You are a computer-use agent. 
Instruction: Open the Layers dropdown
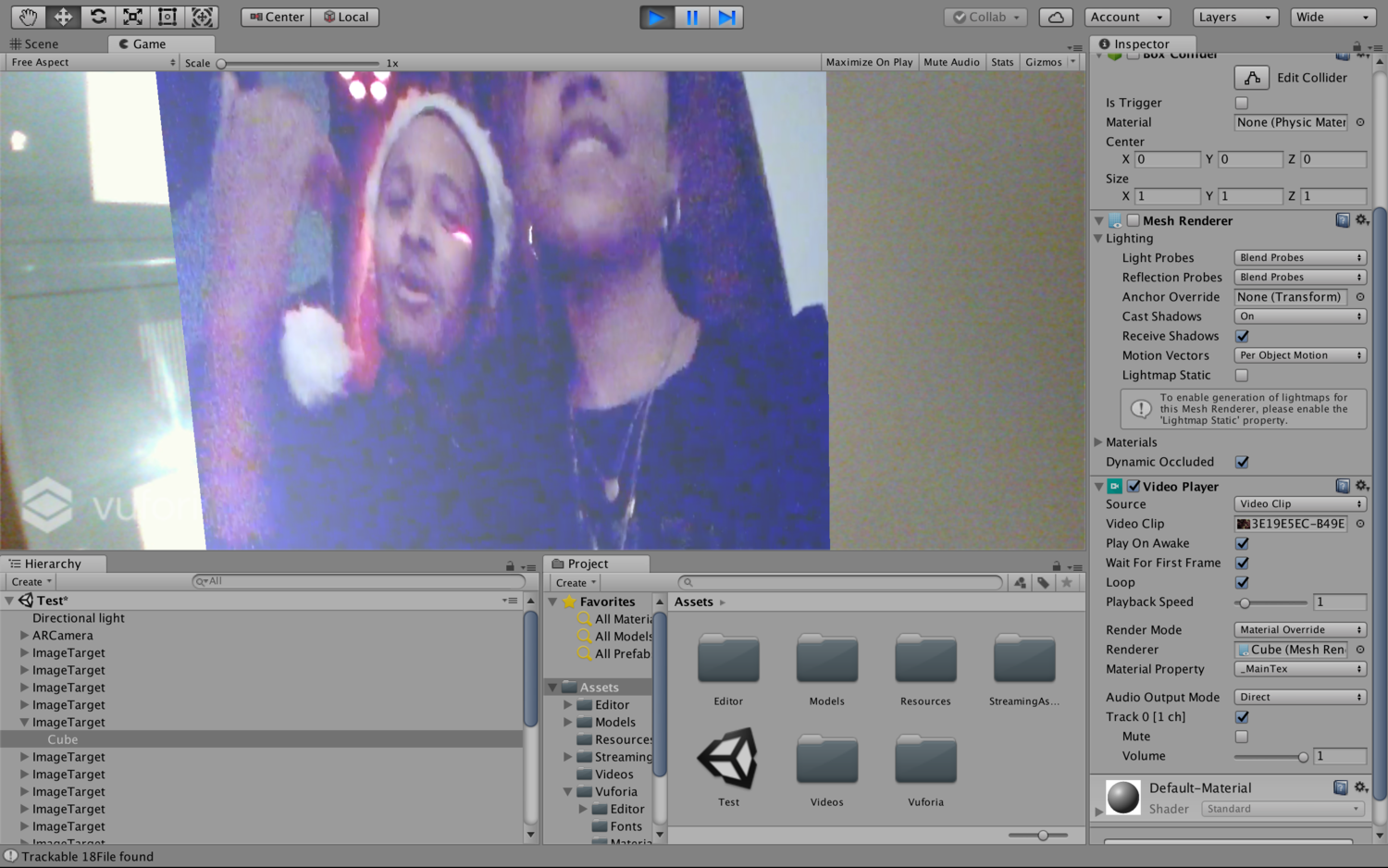(x=1235, y=17)
